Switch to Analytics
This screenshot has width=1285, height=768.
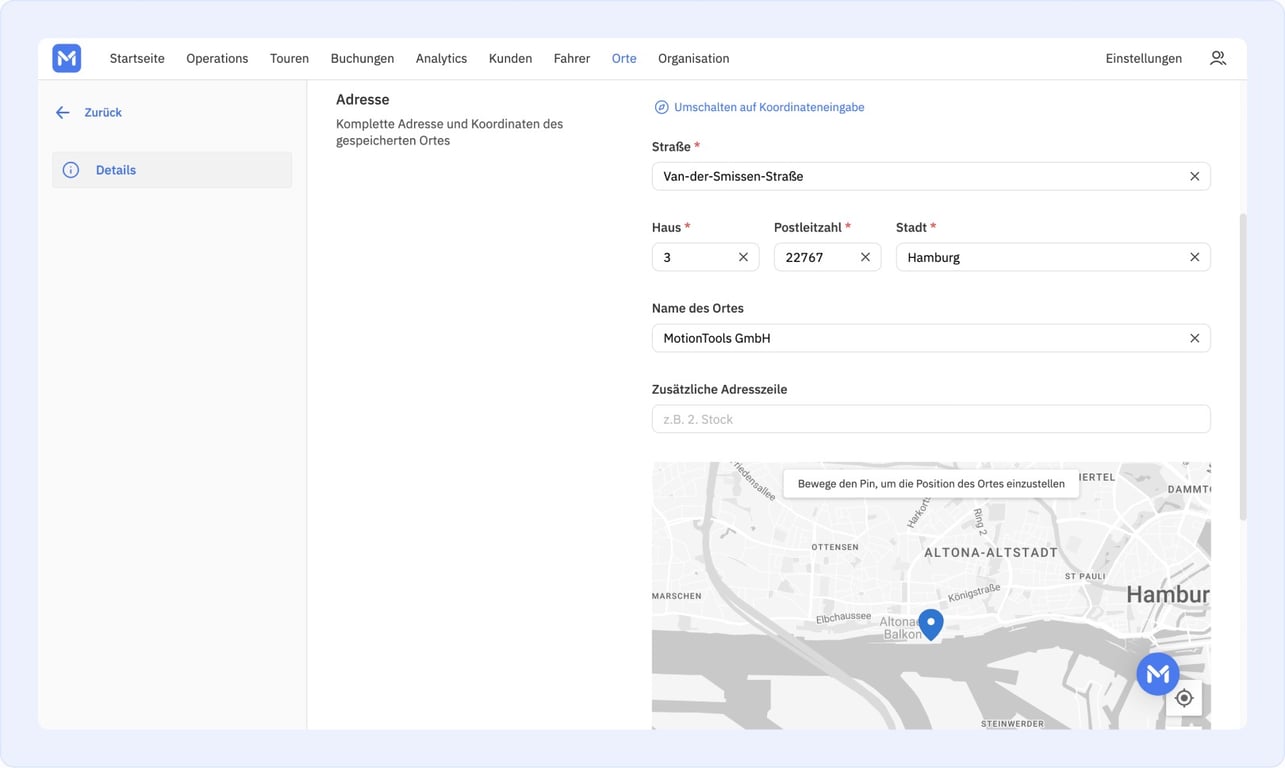point(441,58)
